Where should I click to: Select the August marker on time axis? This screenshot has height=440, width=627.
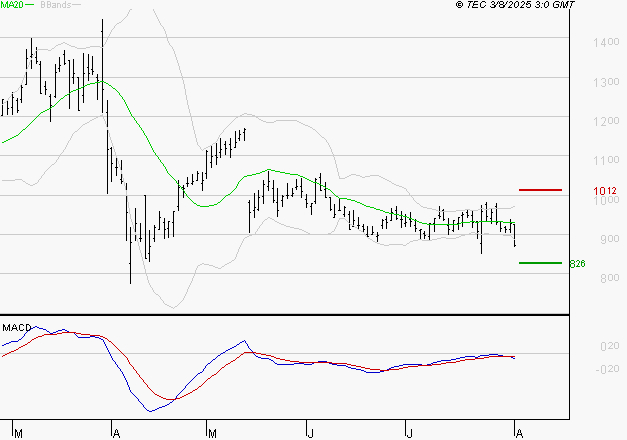click(517, 432)
